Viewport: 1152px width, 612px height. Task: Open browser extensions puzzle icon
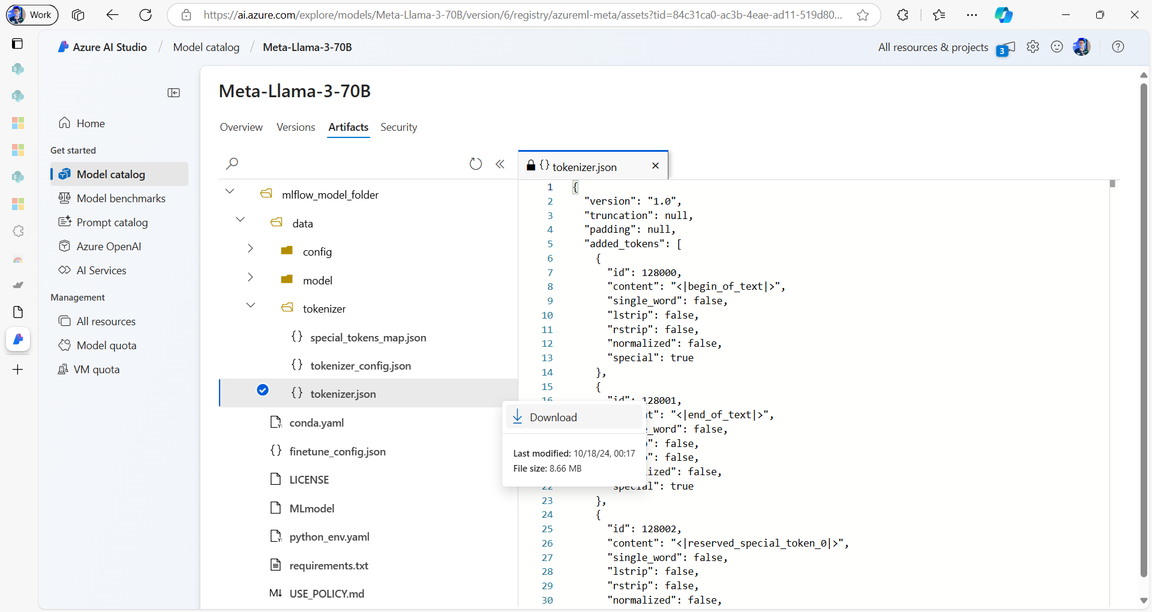coord(903,15)
